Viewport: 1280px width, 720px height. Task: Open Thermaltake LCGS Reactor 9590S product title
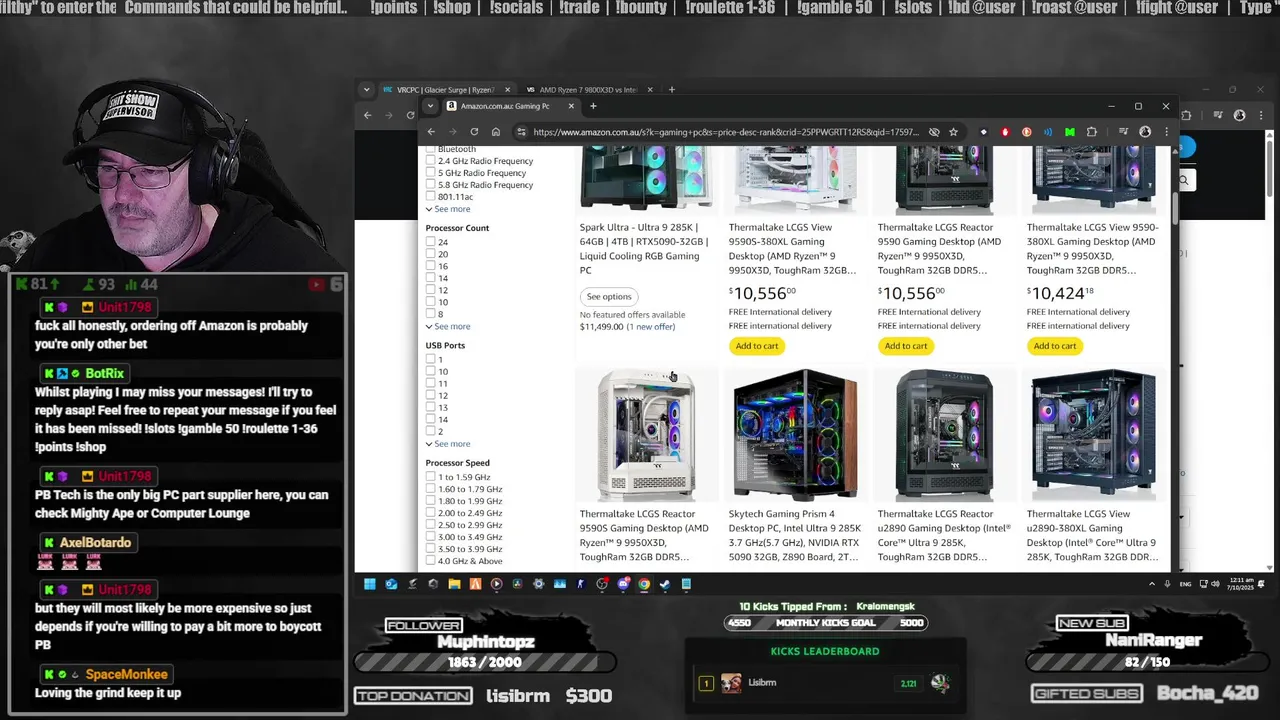pos(645,535)
